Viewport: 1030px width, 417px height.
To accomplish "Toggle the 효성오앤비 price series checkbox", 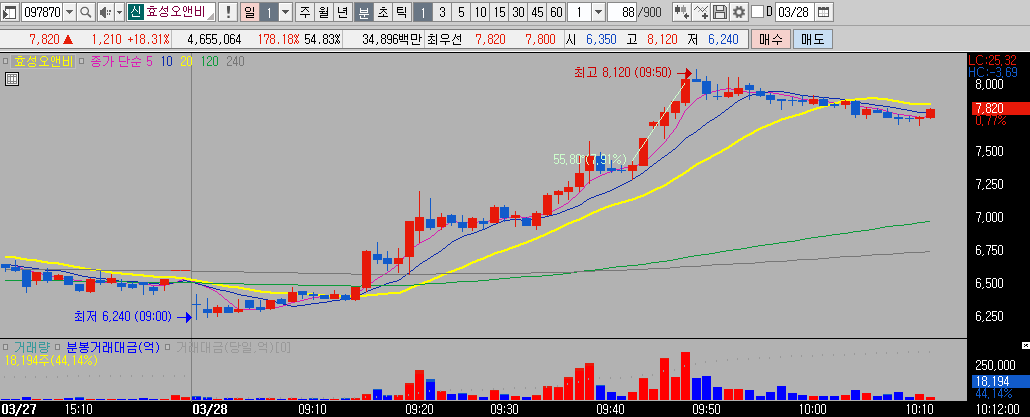I will (x=5, y=62).
